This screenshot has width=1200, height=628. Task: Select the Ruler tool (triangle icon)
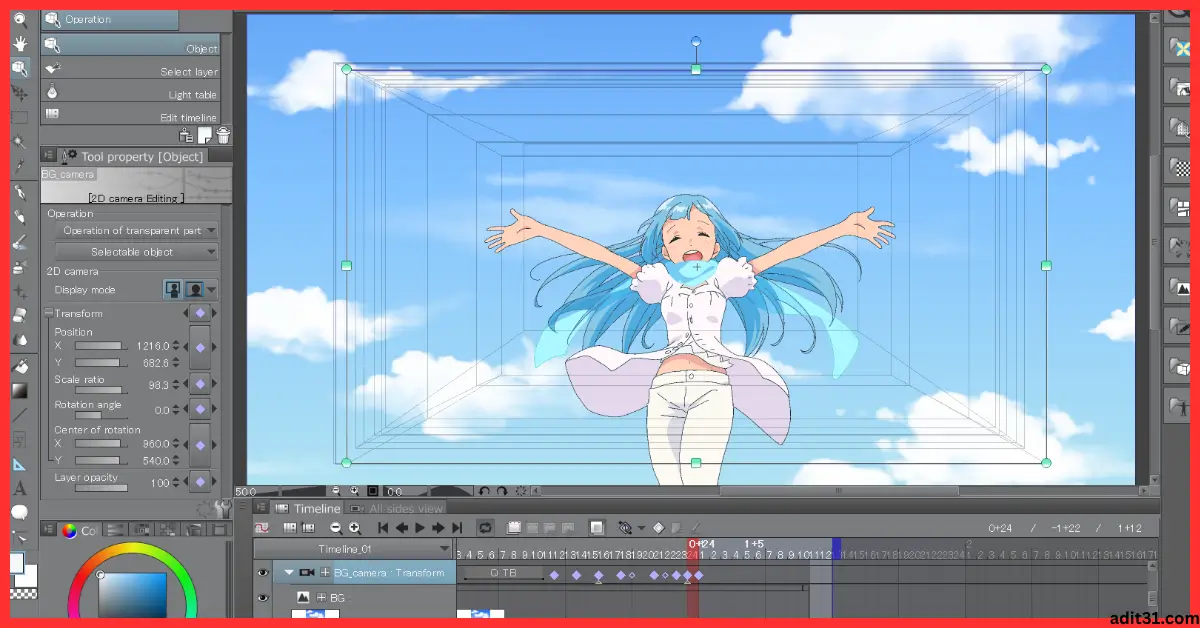click(x=19, y=465)
